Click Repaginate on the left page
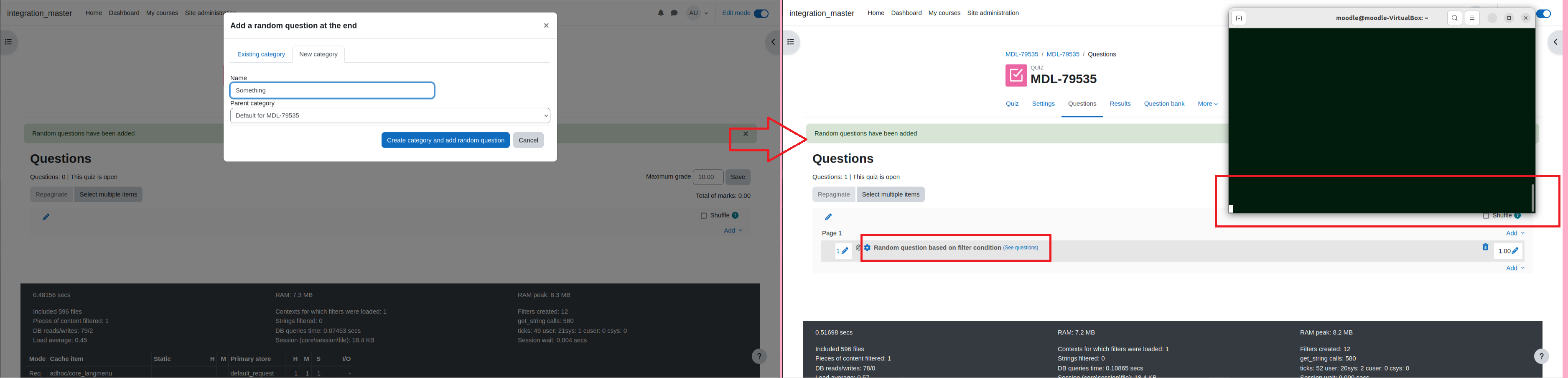The width and height of the screenshot is (1568, 378). pyautogui.click(x=51, y=194)
